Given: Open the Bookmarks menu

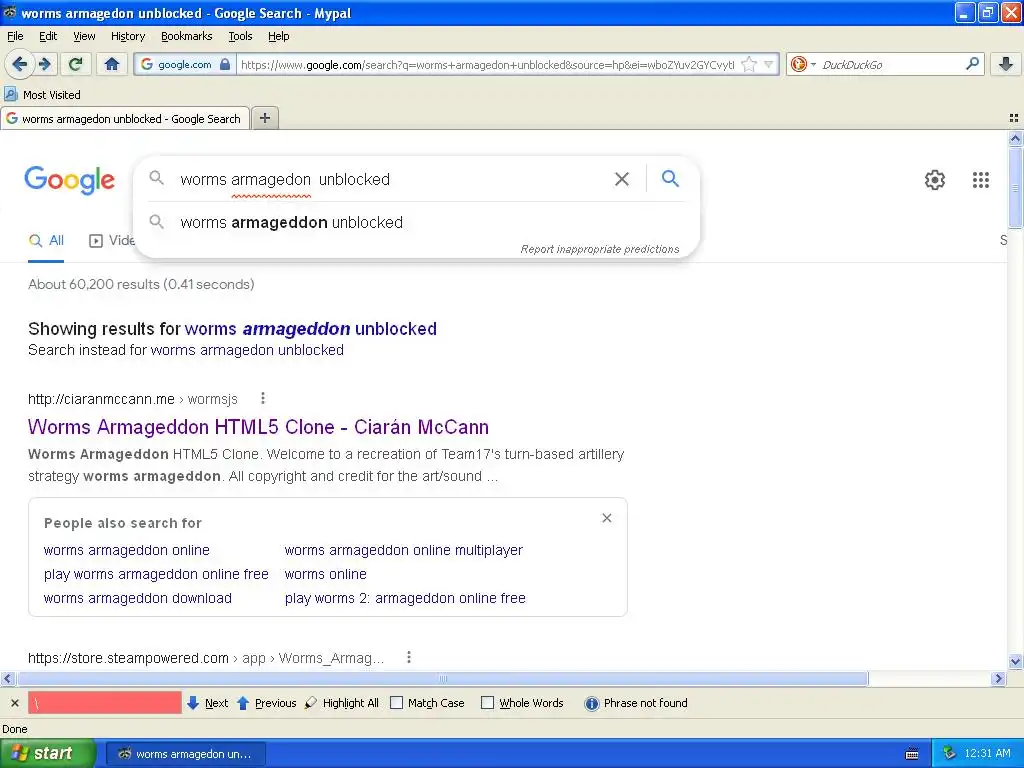Looking at the screenshot, I should click(186, 36).
